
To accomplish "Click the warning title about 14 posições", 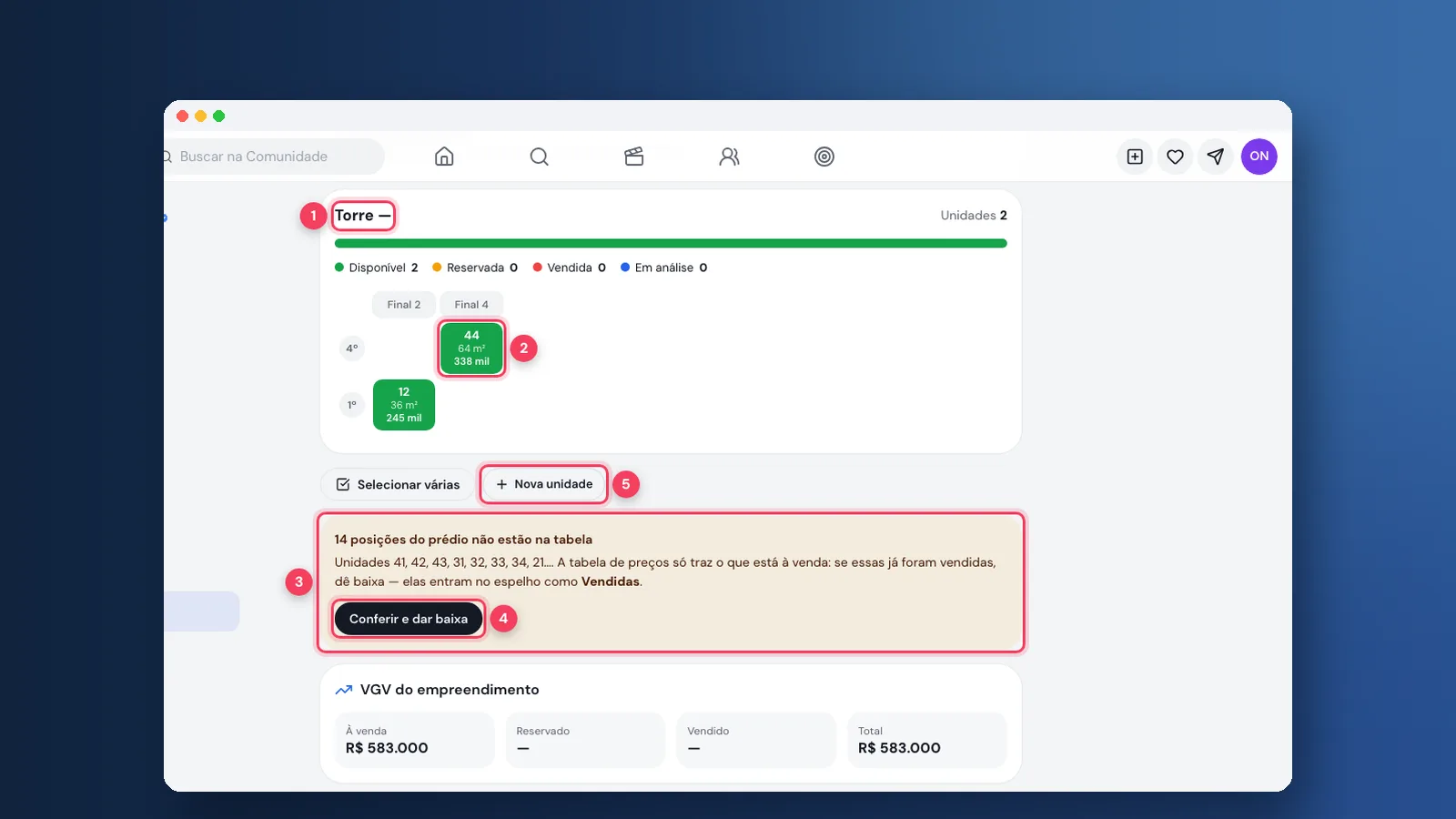I will pyautogui.click(x=463, y=540).
